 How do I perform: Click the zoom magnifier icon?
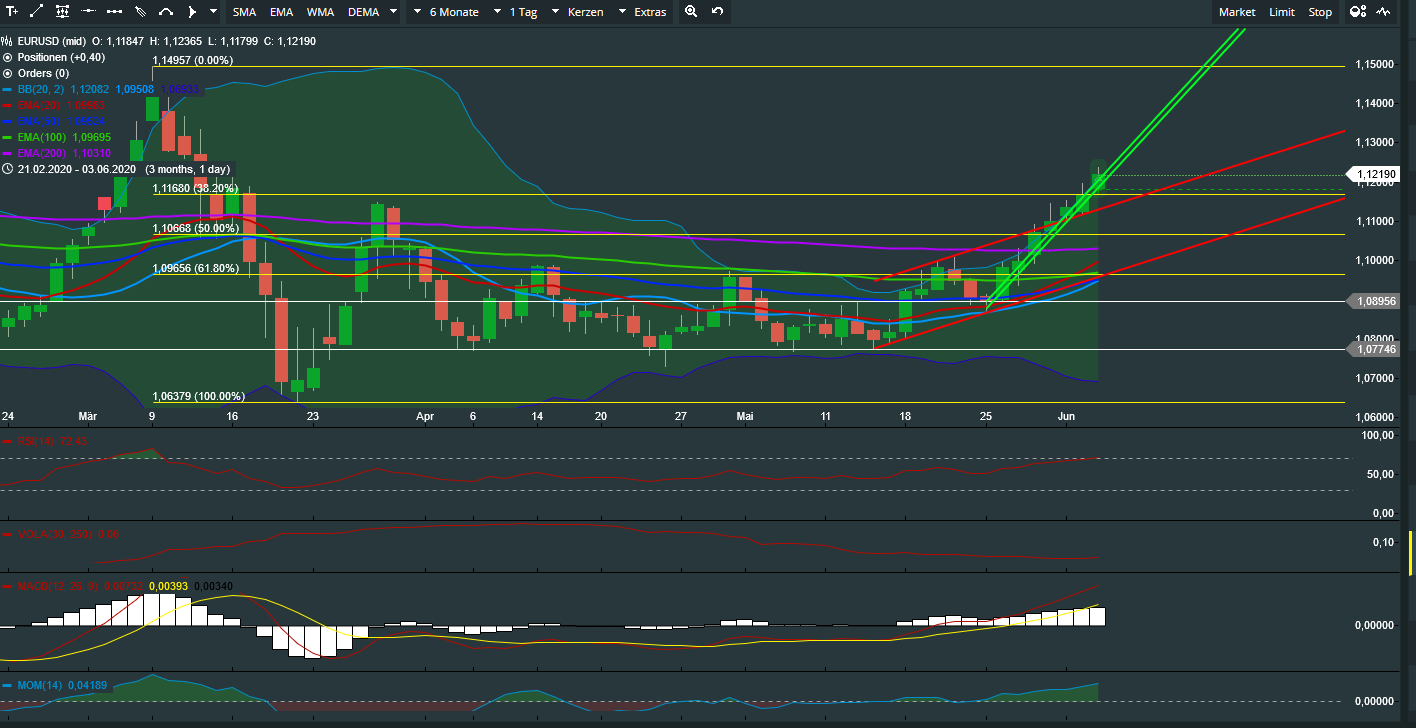(x=691, y=12)
